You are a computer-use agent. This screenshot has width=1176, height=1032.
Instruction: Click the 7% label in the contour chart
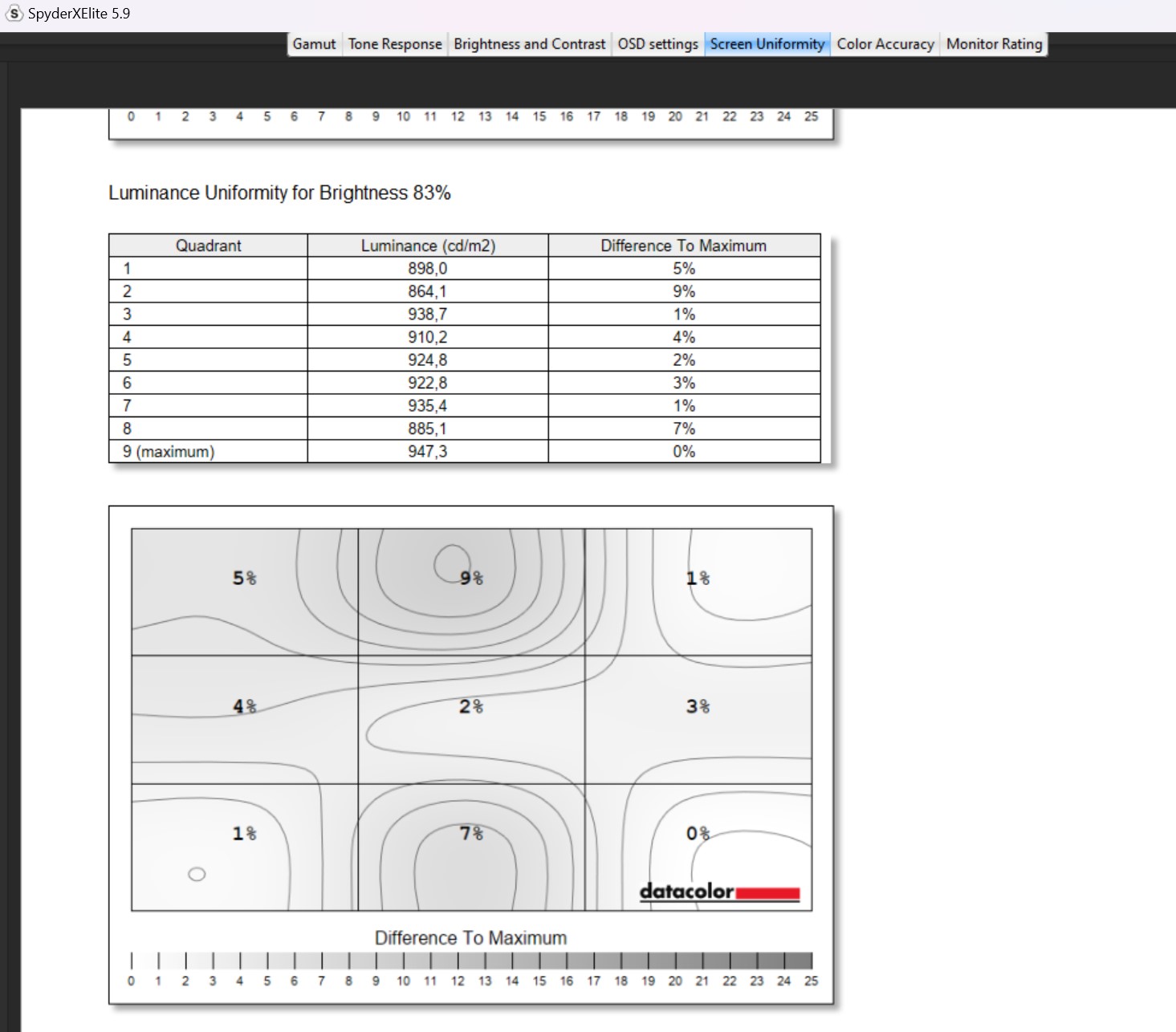coord(471,834)
